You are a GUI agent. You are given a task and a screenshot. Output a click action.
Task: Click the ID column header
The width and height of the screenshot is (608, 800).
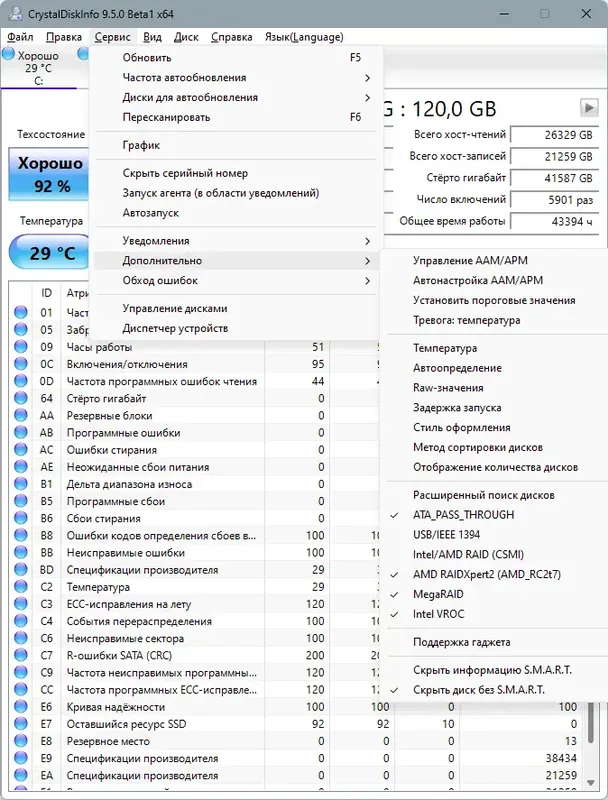pos(46,293)
